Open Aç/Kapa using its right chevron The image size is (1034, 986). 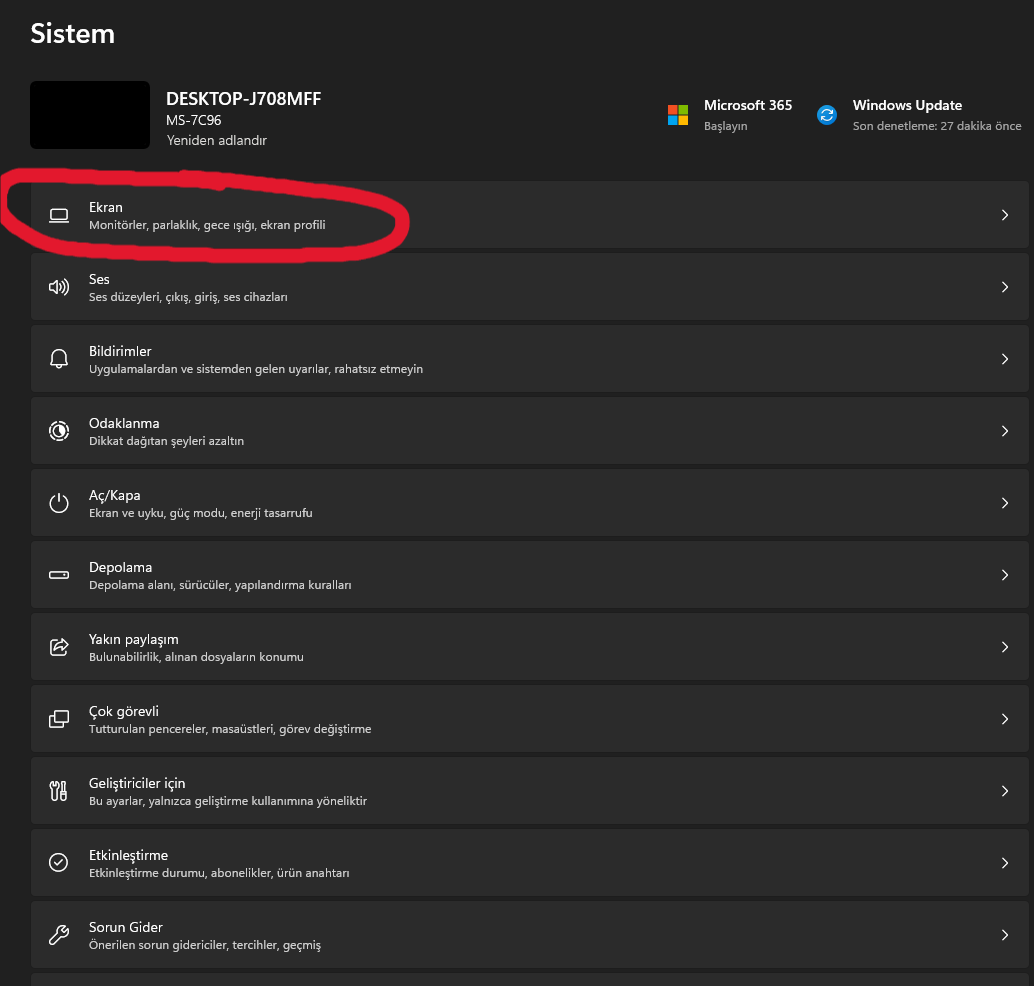(1005, 503)
